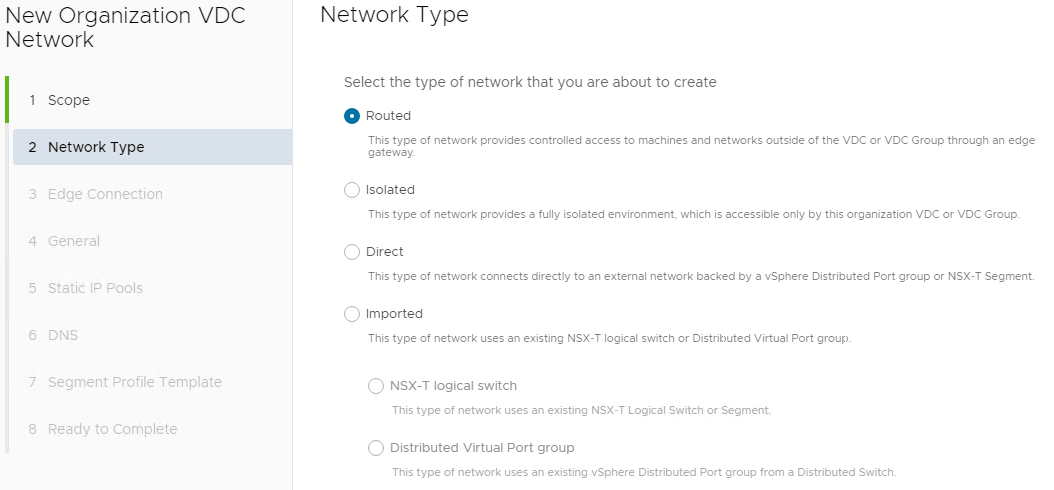1054x490 pixels.
Task: Click the Routed option label
Action: click(388, 116)
